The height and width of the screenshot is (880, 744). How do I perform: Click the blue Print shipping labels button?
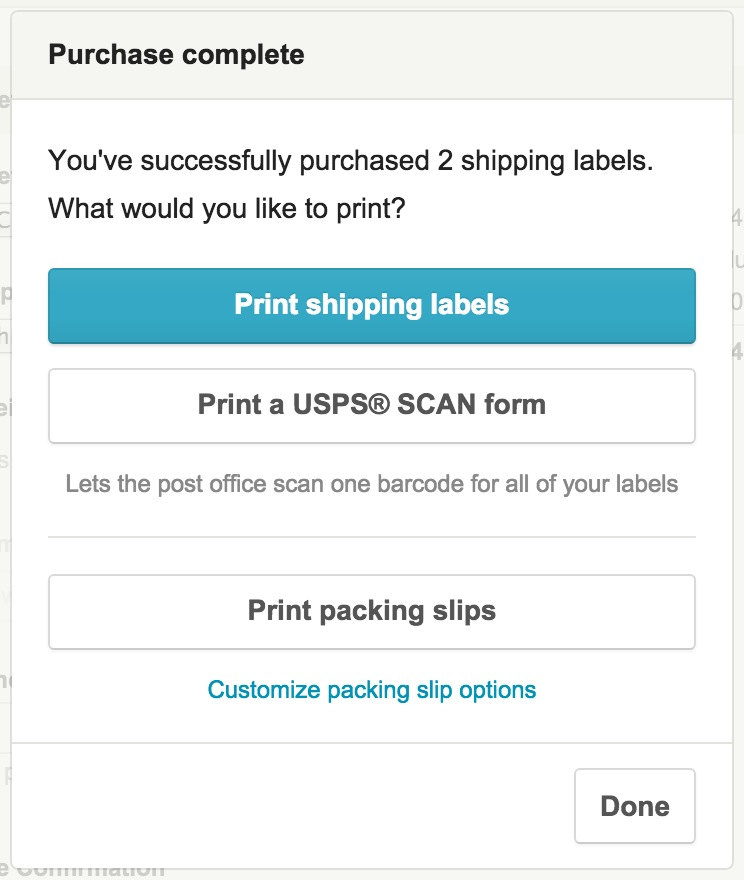(x=371, y=306)
